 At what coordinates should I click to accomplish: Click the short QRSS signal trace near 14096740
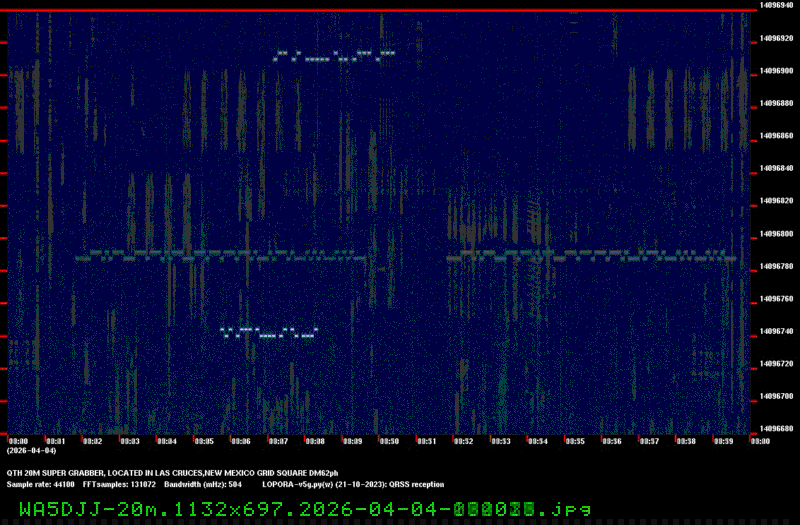tap(269, 333)
